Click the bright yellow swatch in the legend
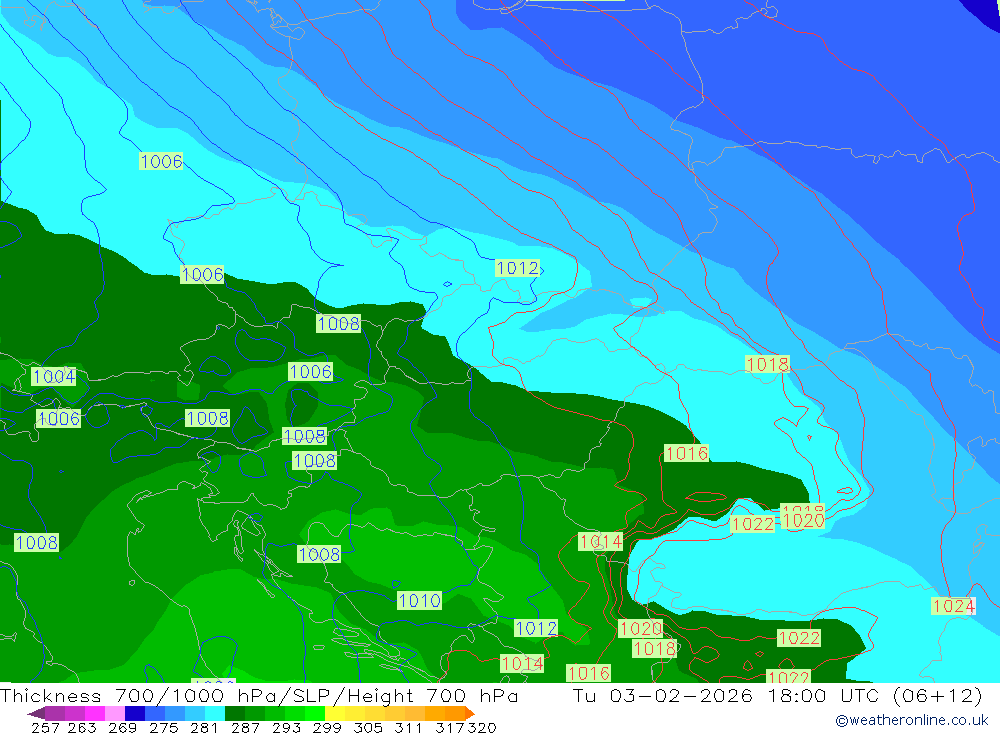Image resolution: width=1000 pixels, height=733 pixels. [x=335, y=713]
